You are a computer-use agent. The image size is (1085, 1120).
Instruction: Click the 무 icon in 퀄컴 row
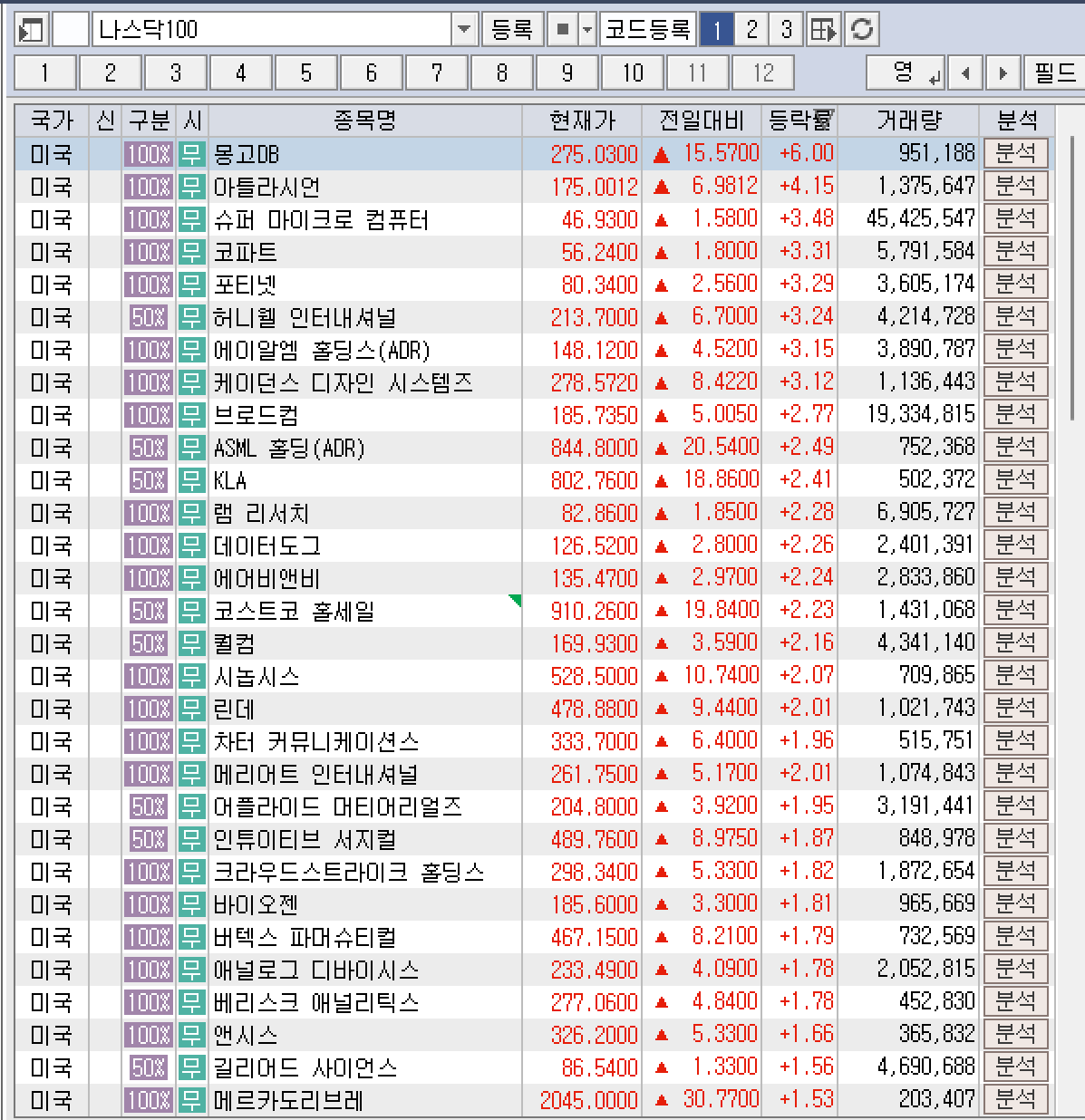(191, 643)
